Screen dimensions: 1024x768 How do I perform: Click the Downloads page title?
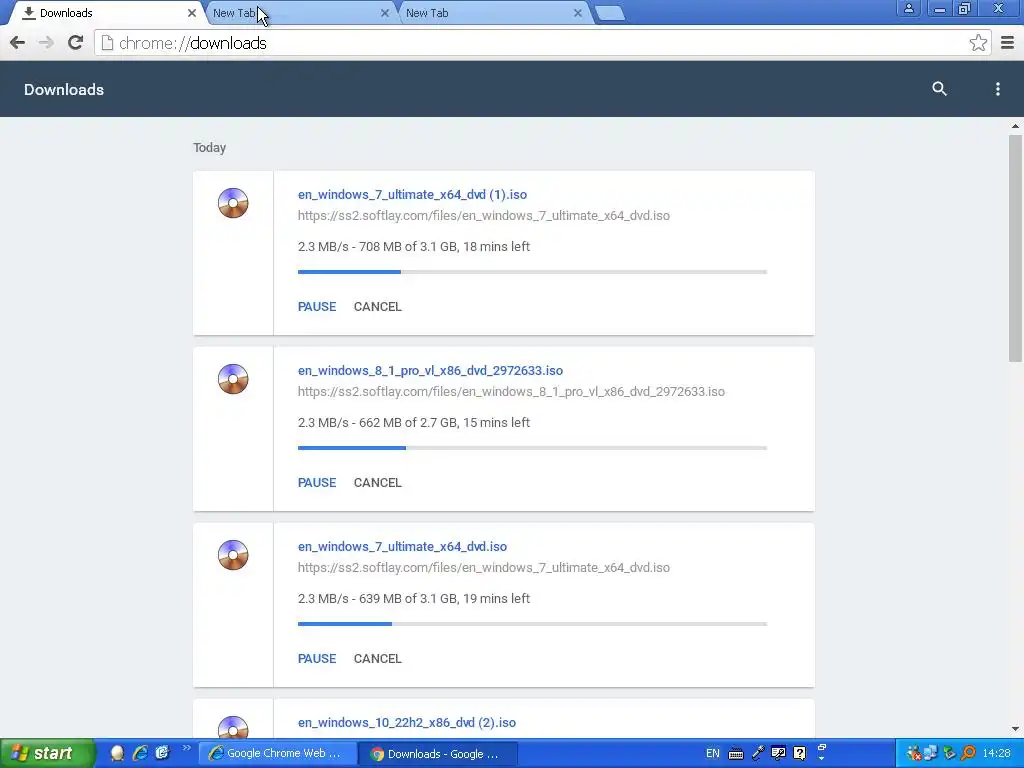tap(64, 89)
